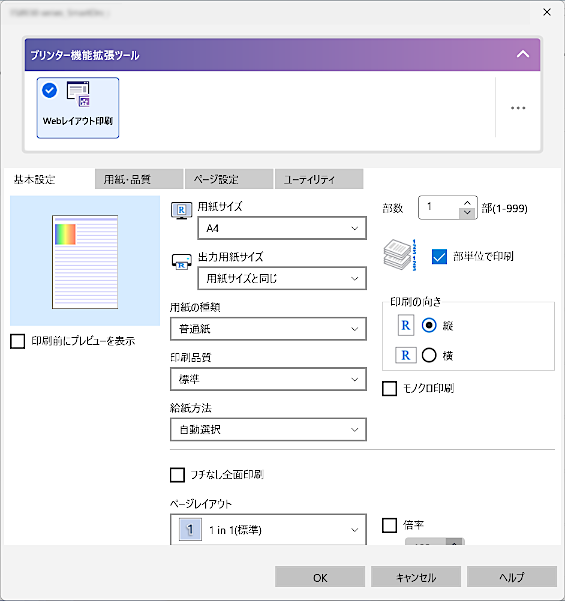Switch to the ページ設定 tab

[x=229, y=179]
